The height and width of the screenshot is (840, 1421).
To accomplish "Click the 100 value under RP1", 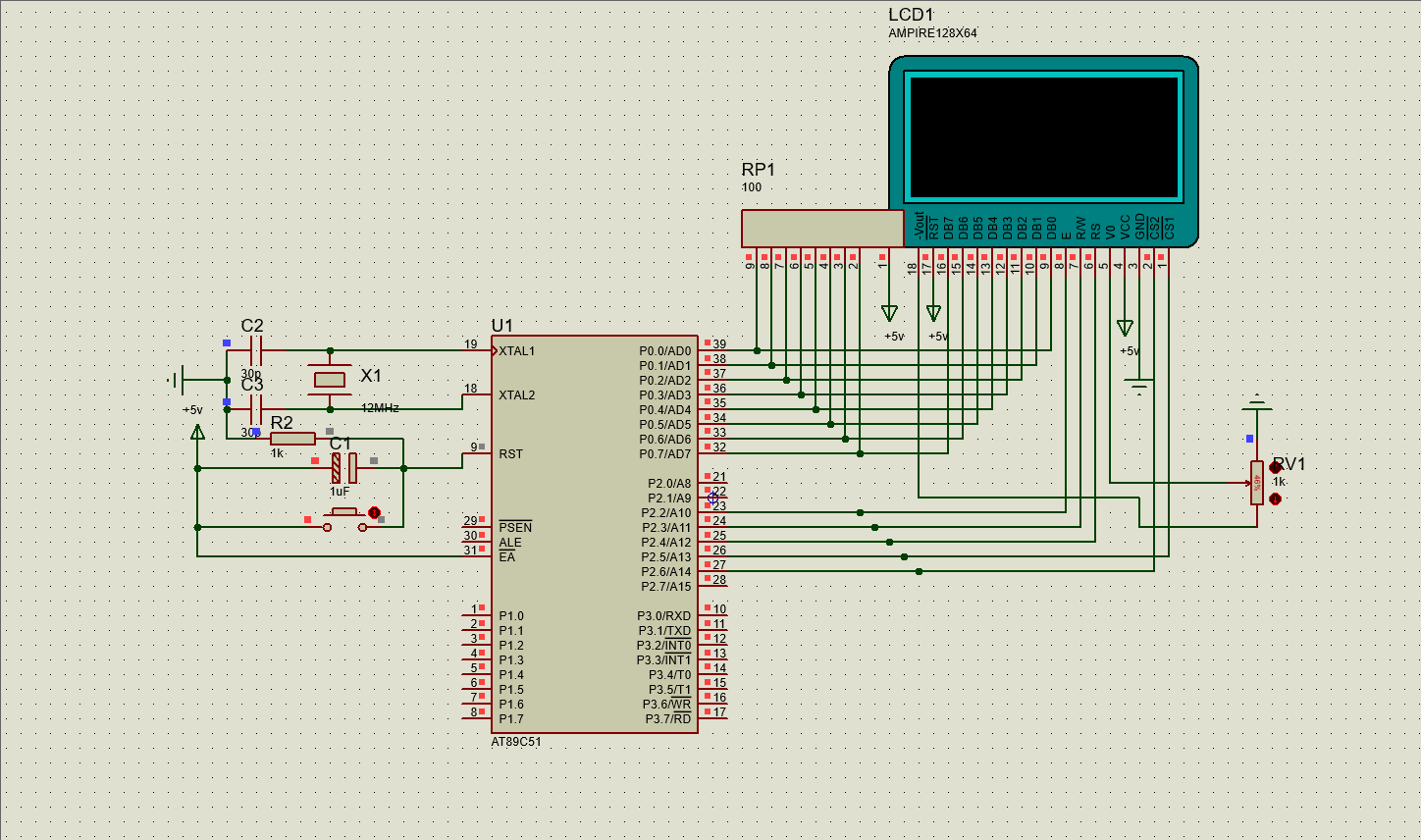I will pos(752,187).
